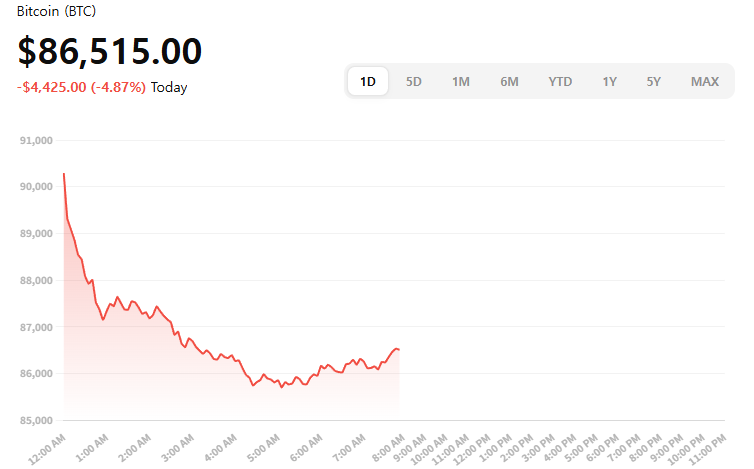Image resolution: width=754 pixels, height=469 pixels.
Task: Switch to the 5D chart range
Action: click(413, 82)
